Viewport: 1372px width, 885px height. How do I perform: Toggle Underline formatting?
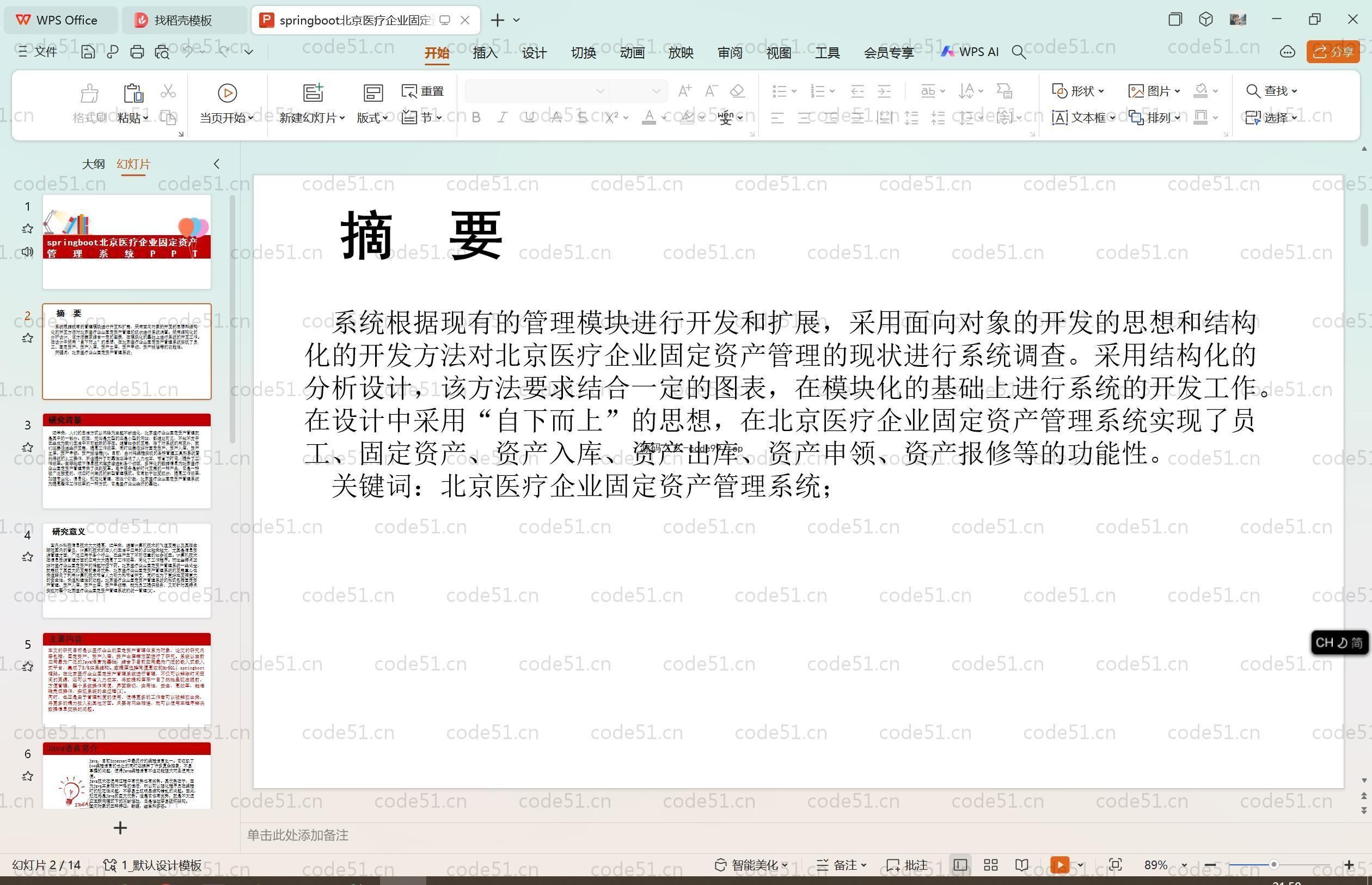tap(529, 117)
